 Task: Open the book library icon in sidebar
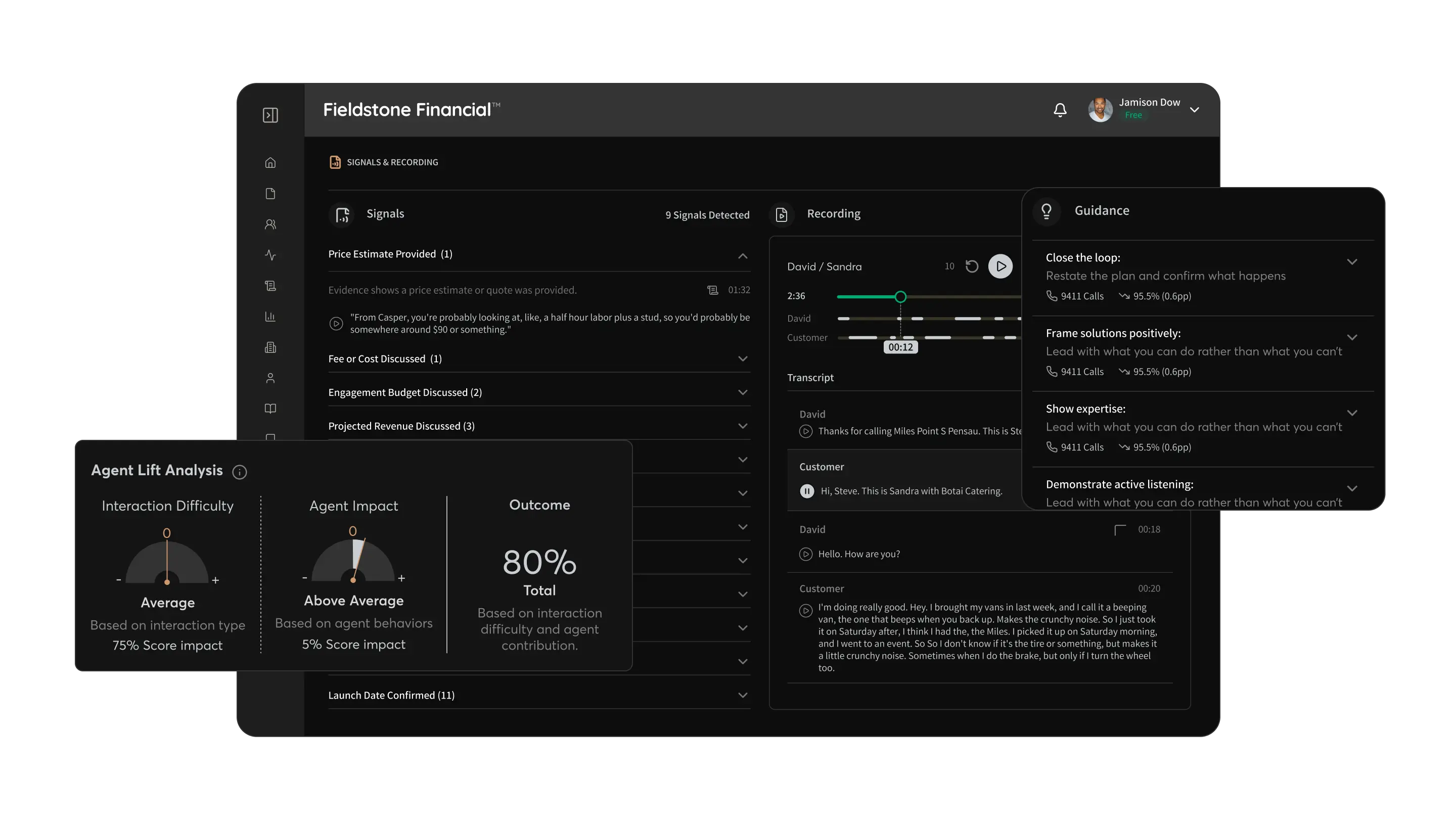point(270,408)
